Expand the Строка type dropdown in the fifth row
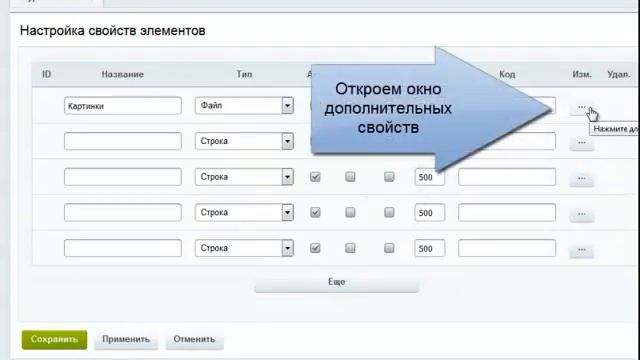 pyautogui.click(x=244, y=248)
